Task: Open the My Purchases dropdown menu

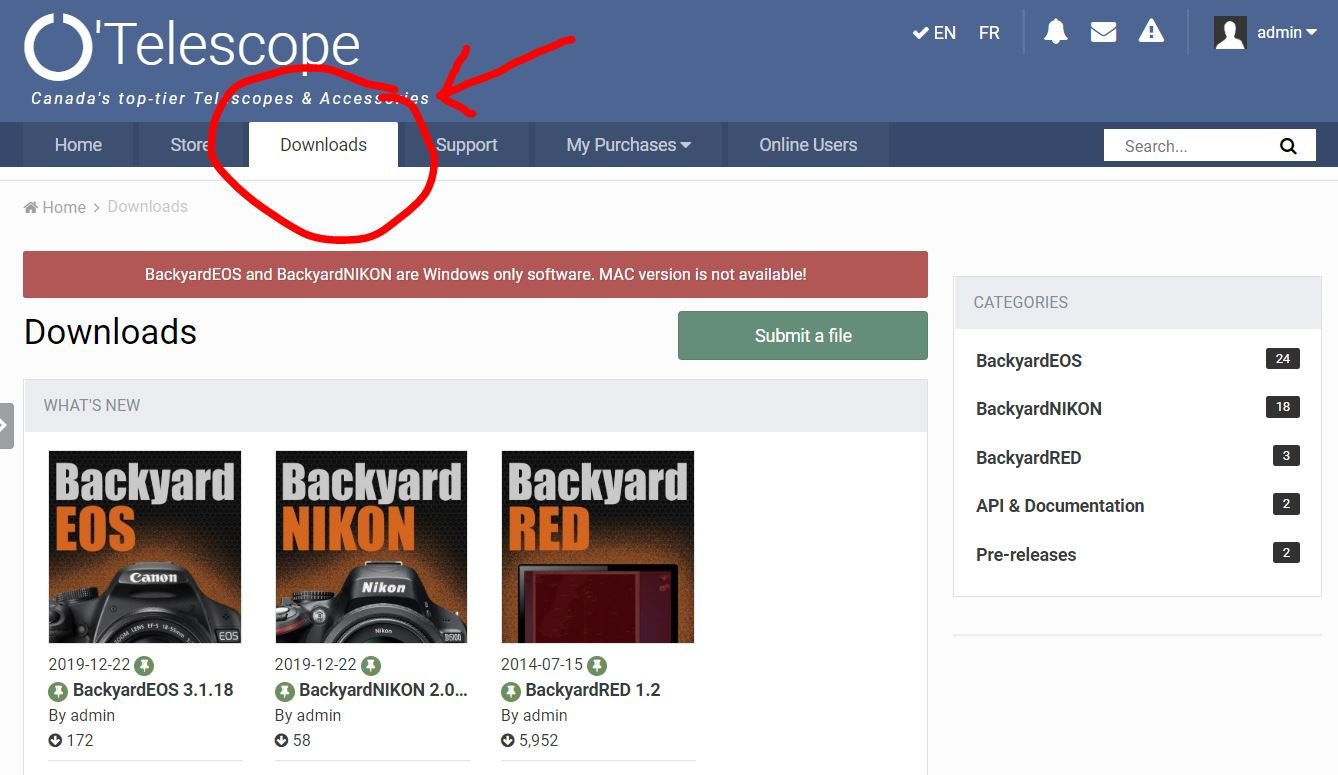Action: coord(628,145)
